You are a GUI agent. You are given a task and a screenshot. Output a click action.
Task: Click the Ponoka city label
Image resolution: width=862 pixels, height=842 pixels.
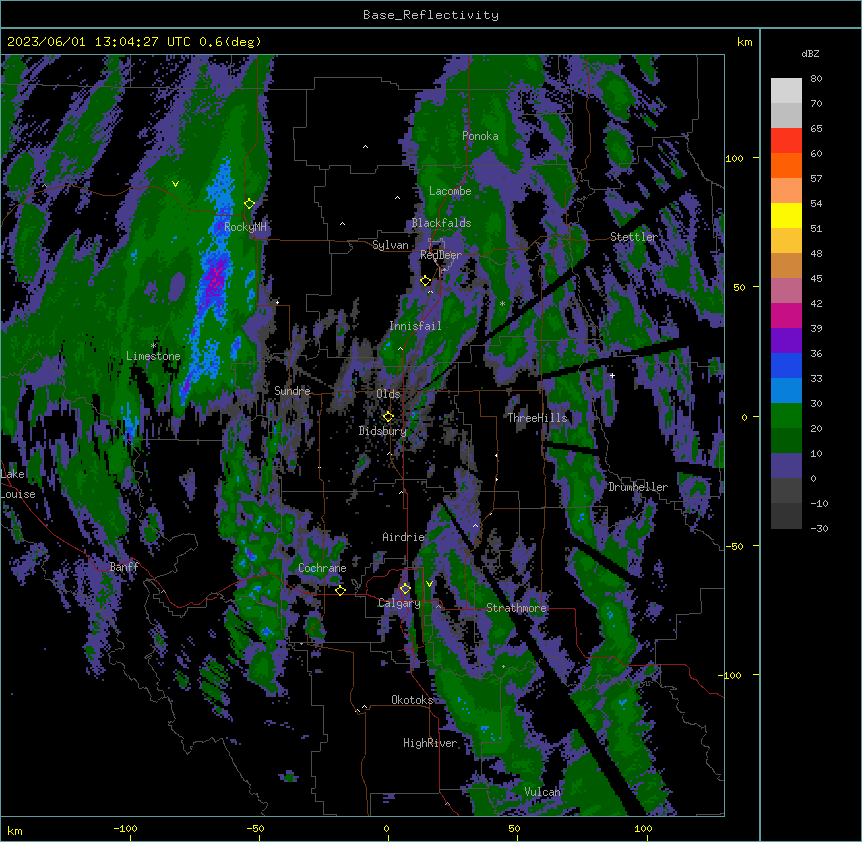(x=480, y=136)
